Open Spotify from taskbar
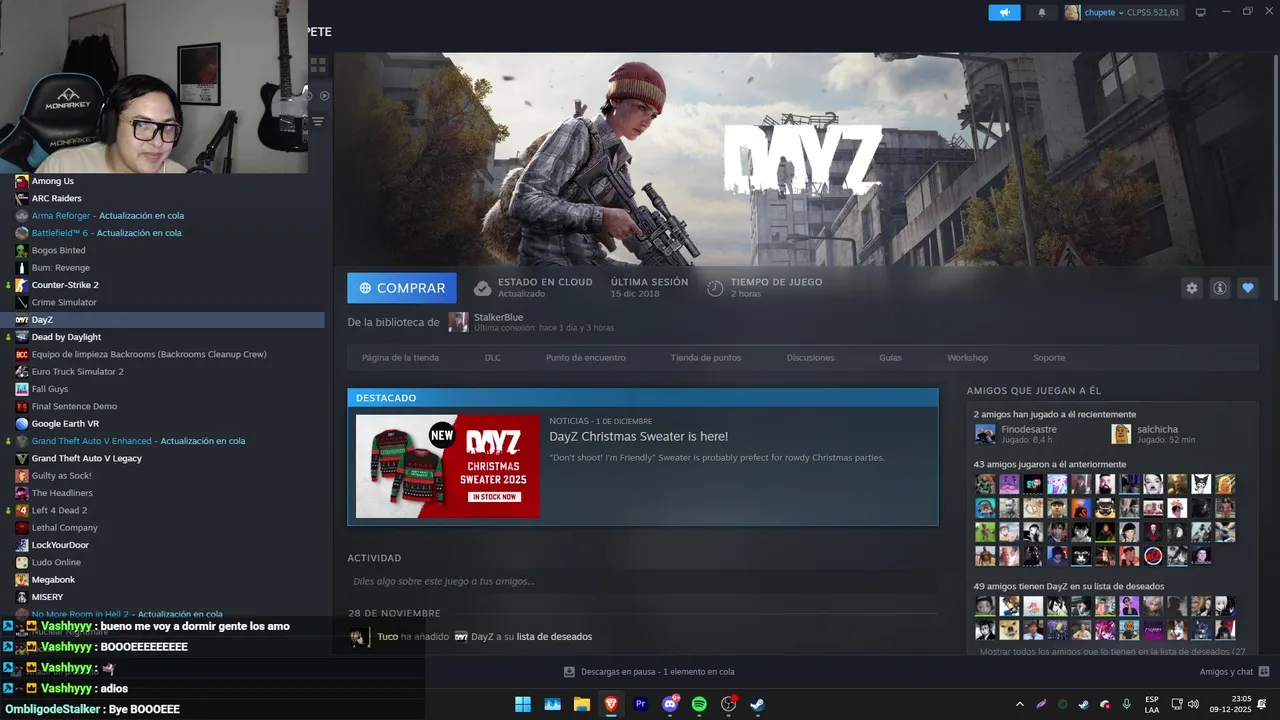Viewport: 1280px width, 720px height. (699, 704)
